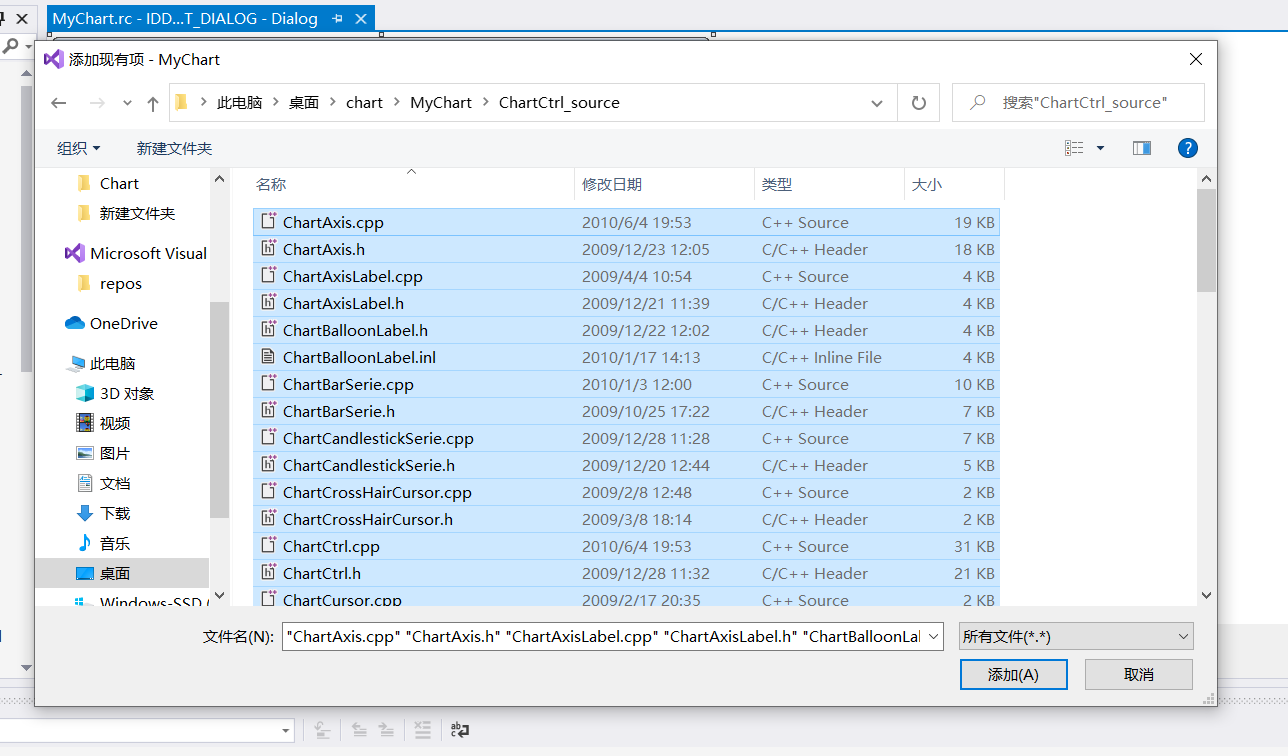Click the Visual Studio logo in dialog title
Viewport: 1288px width, 756px height.
53,59
